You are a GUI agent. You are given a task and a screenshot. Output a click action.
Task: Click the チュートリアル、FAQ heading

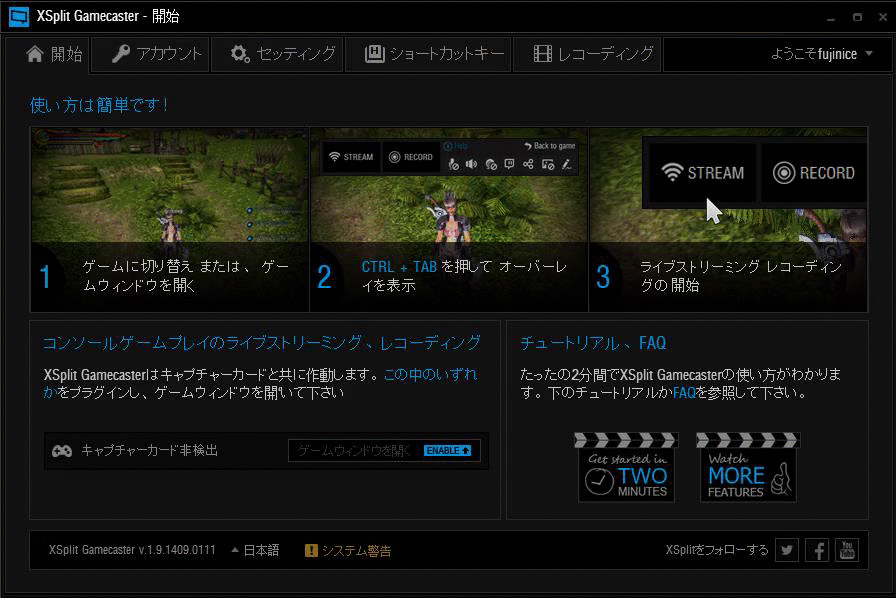pyautogui.click(x=593, y=342)
